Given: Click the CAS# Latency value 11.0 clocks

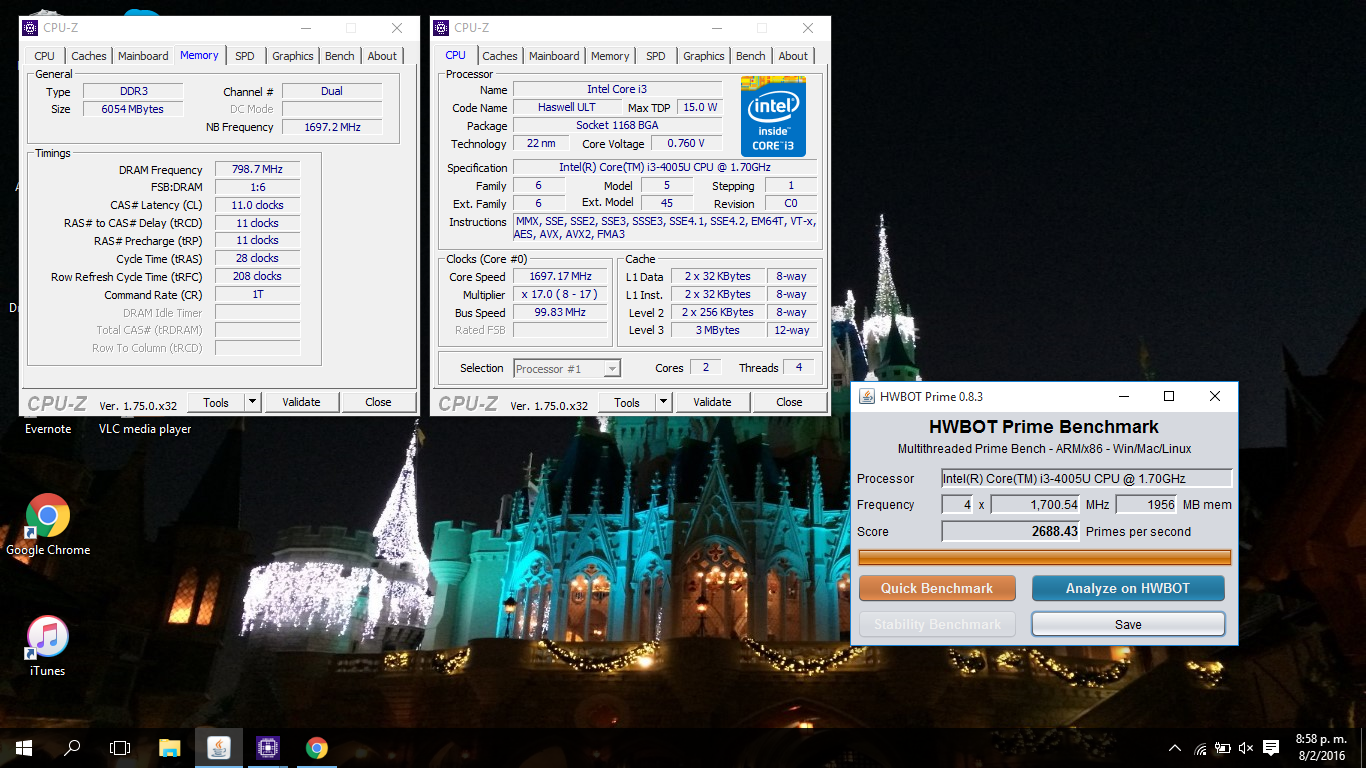Looking at the screenshot, I should coord(257,205).
